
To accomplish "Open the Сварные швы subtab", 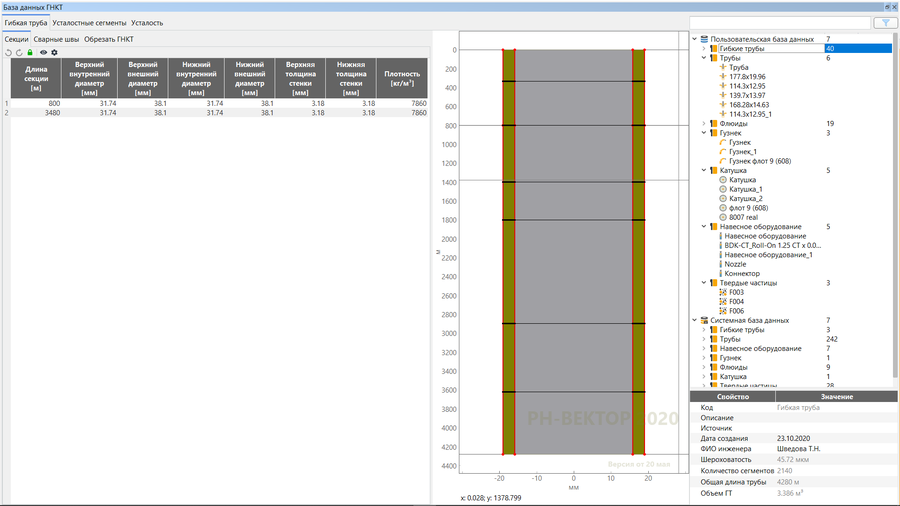I will (x=56, y=39).
